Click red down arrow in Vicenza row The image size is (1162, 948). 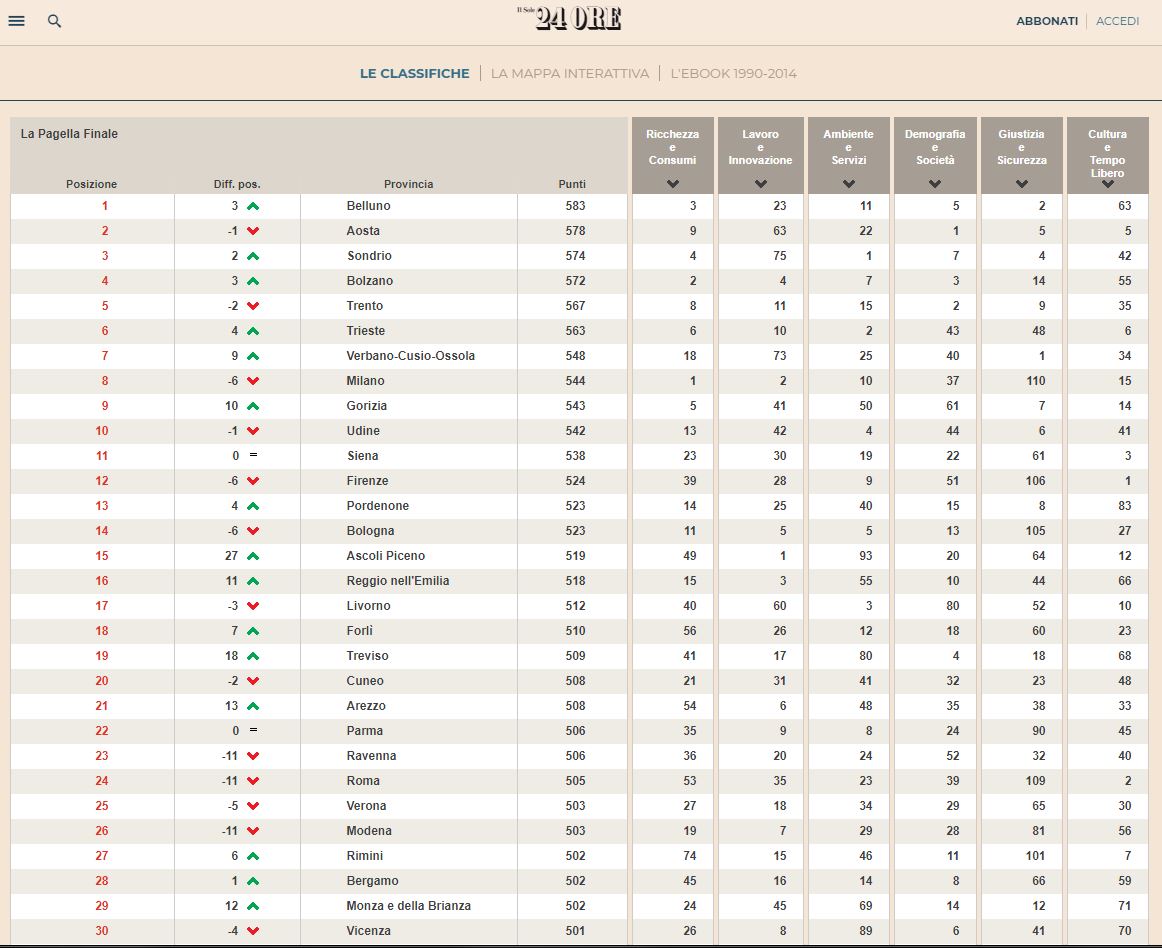pyautogui.click(x=253, y=931)
